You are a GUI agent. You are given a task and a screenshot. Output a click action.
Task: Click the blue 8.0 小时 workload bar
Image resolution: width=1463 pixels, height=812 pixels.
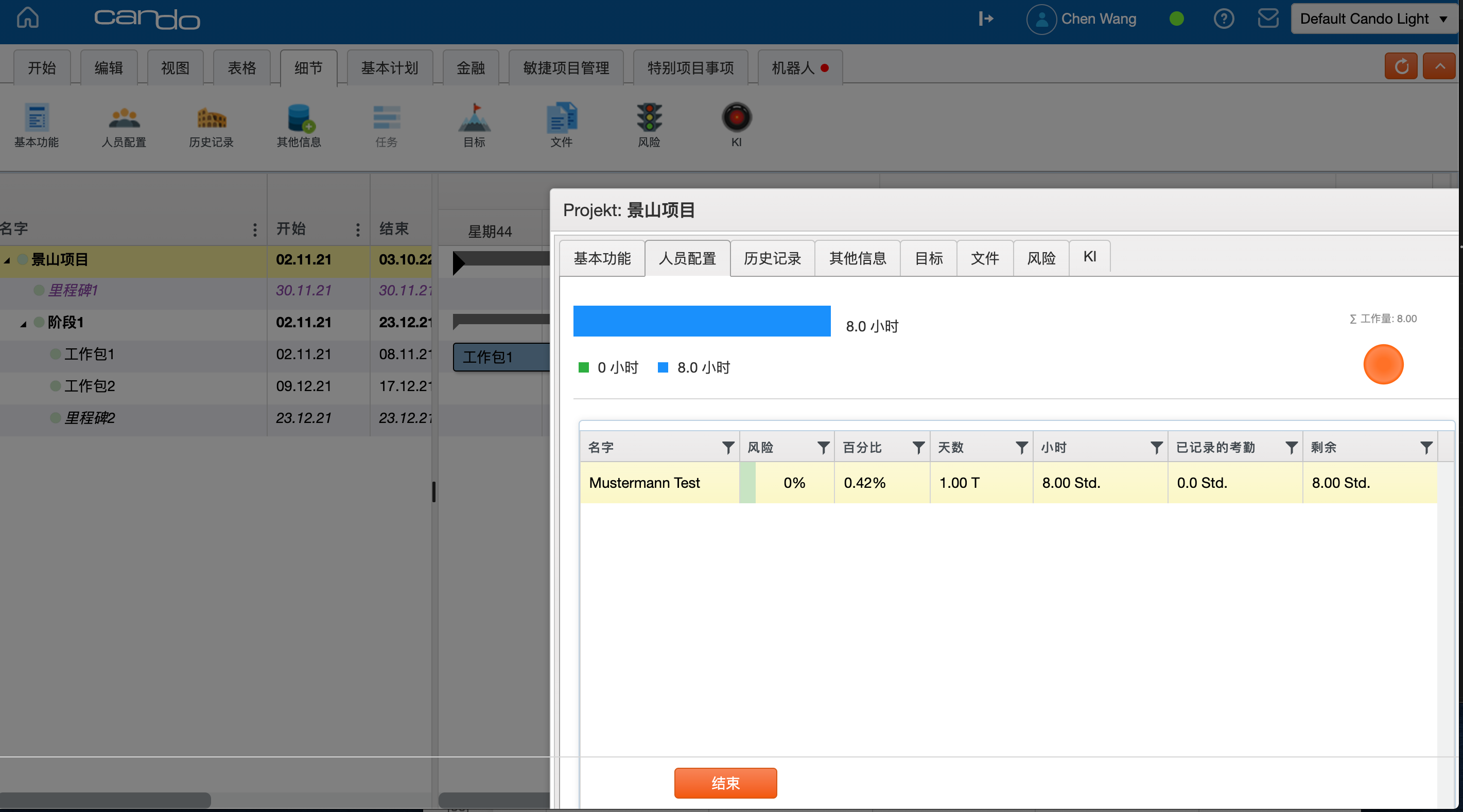click(702, 321)
